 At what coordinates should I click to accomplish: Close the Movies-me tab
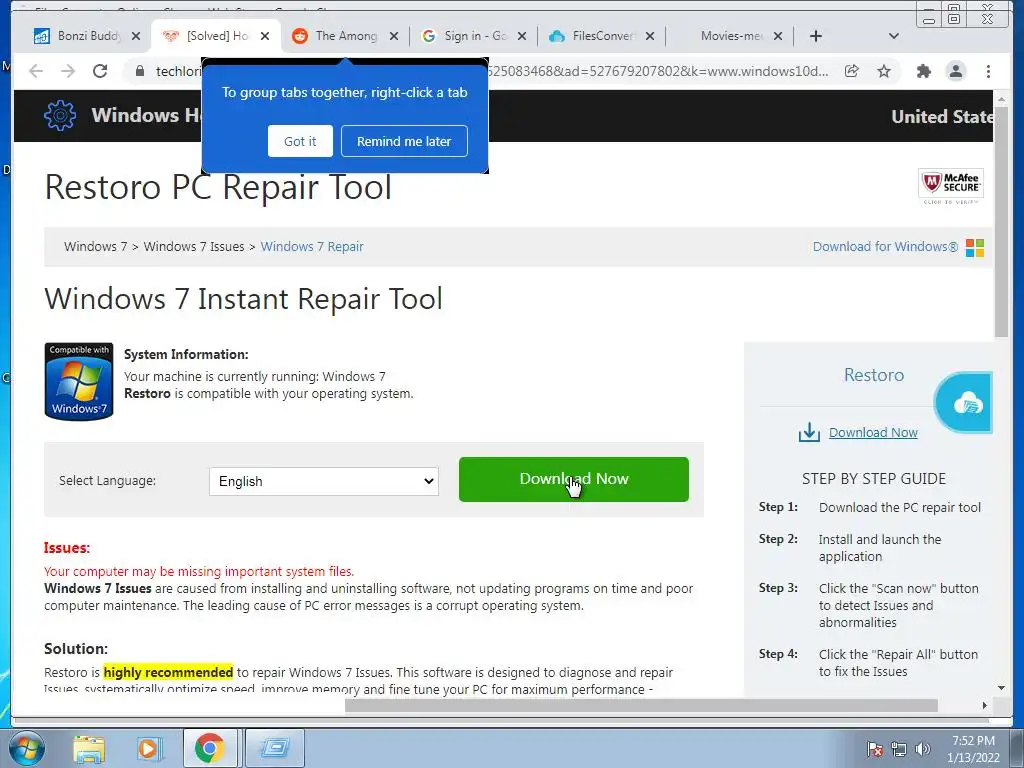click(778, 37)
